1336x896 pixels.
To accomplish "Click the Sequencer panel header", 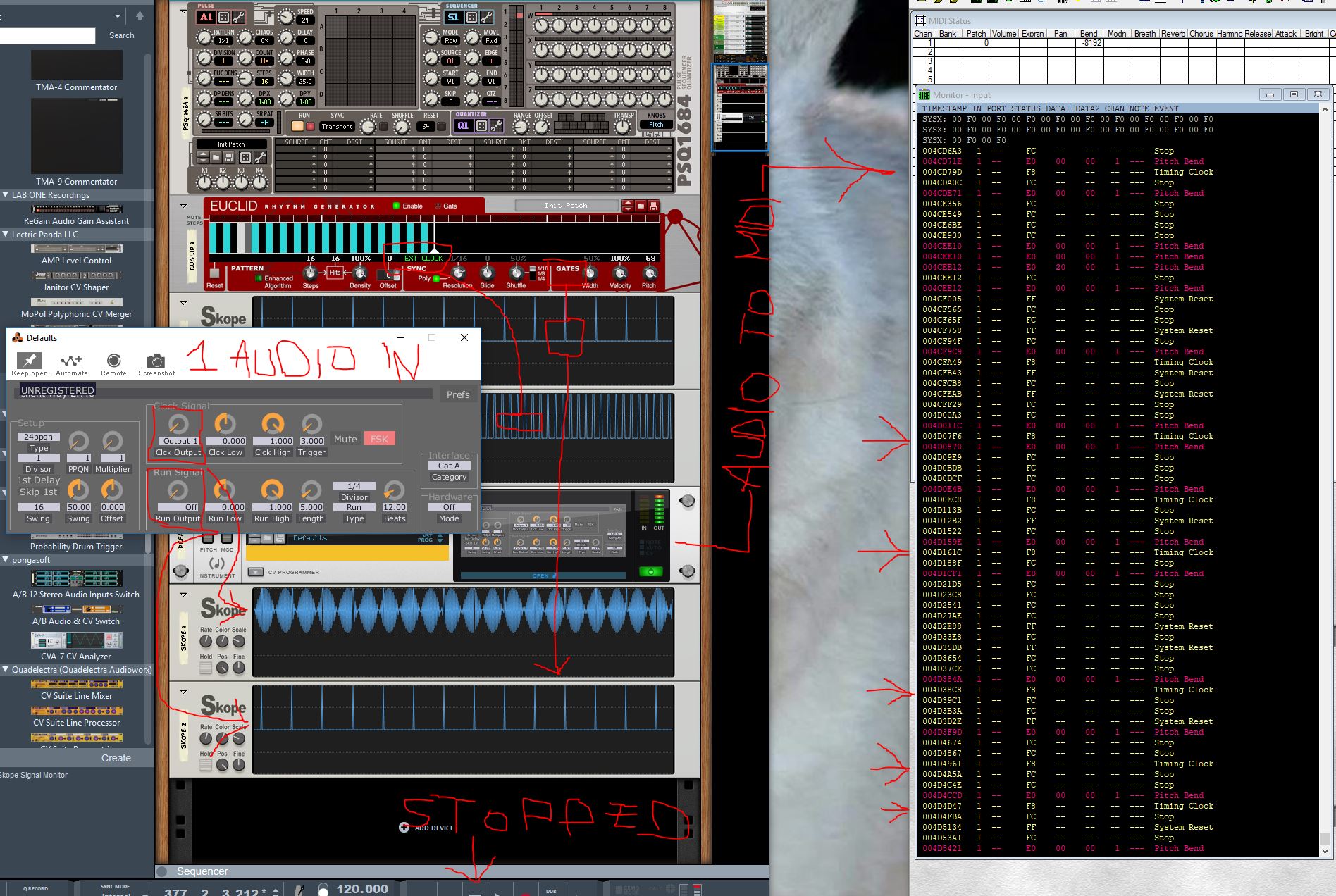I will tap(462, 871).
